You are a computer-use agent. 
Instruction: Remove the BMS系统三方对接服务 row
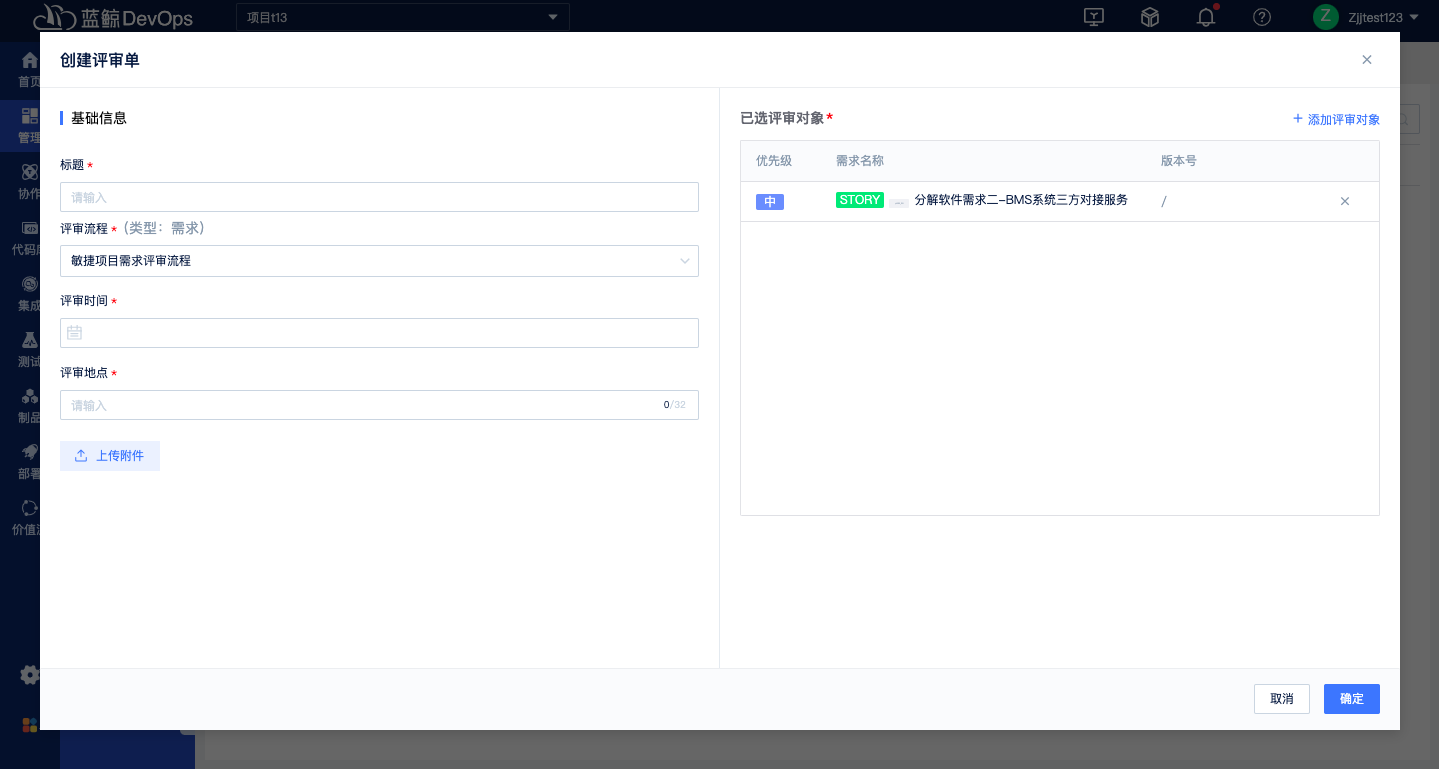pyautogui.click(x=1345, y=201)
